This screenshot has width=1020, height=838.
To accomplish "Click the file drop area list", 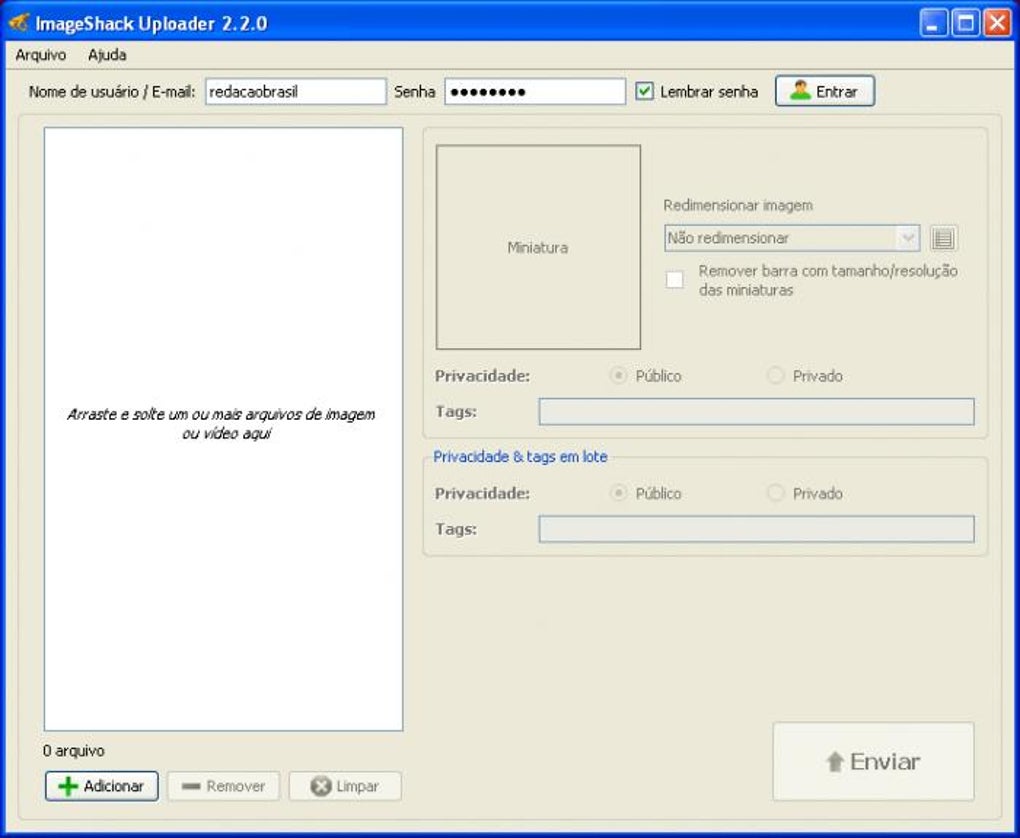I will pos(223,429).
